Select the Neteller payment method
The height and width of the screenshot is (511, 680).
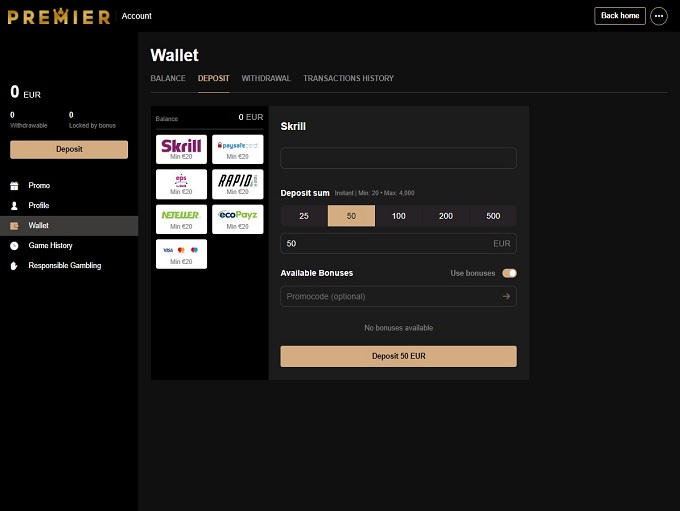182,218
